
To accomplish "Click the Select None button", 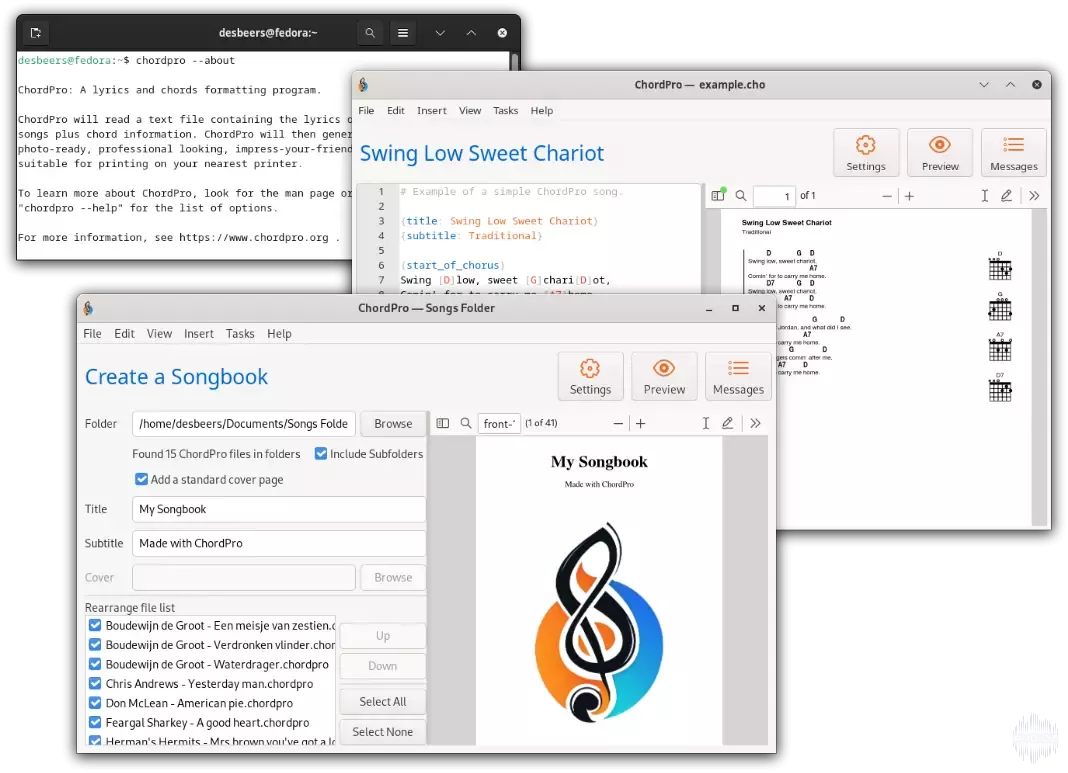I will point(383,731).
